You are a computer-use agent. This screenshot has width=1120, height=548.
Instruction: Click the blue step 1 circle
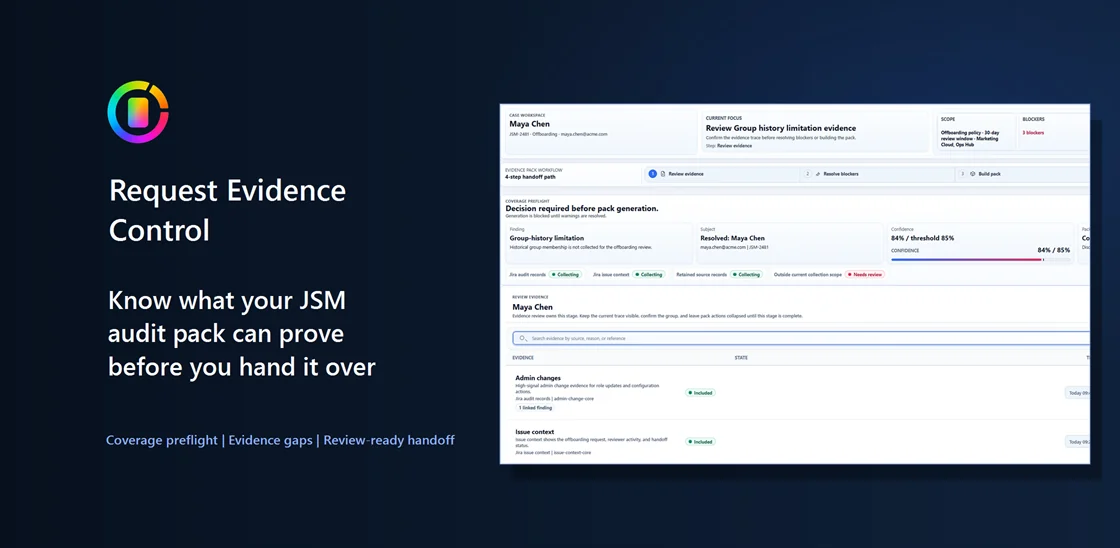(x=652, y=174)
